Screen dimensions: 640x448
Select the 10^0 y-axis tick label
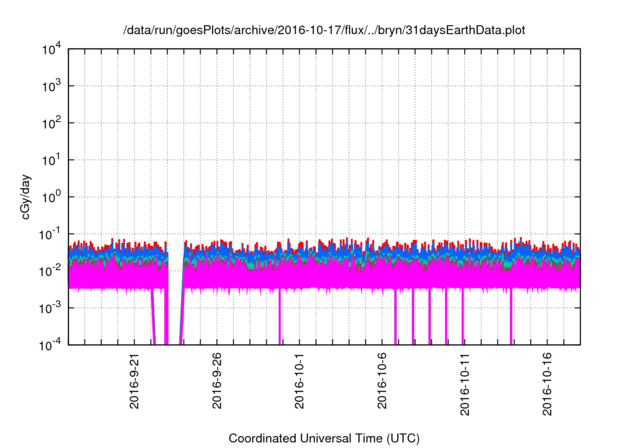(x=52, y=196)
